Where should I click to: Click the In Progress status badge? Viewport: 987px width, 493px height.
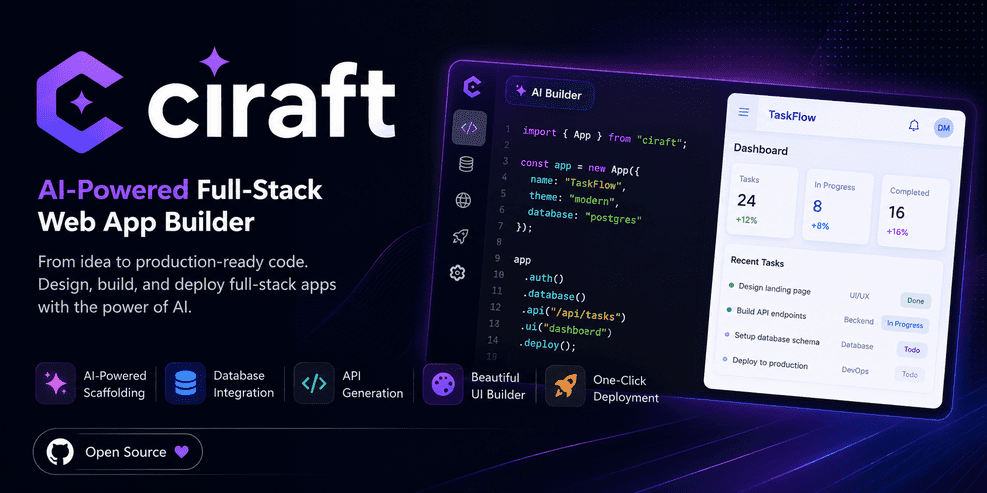click(x=905, y=324)
